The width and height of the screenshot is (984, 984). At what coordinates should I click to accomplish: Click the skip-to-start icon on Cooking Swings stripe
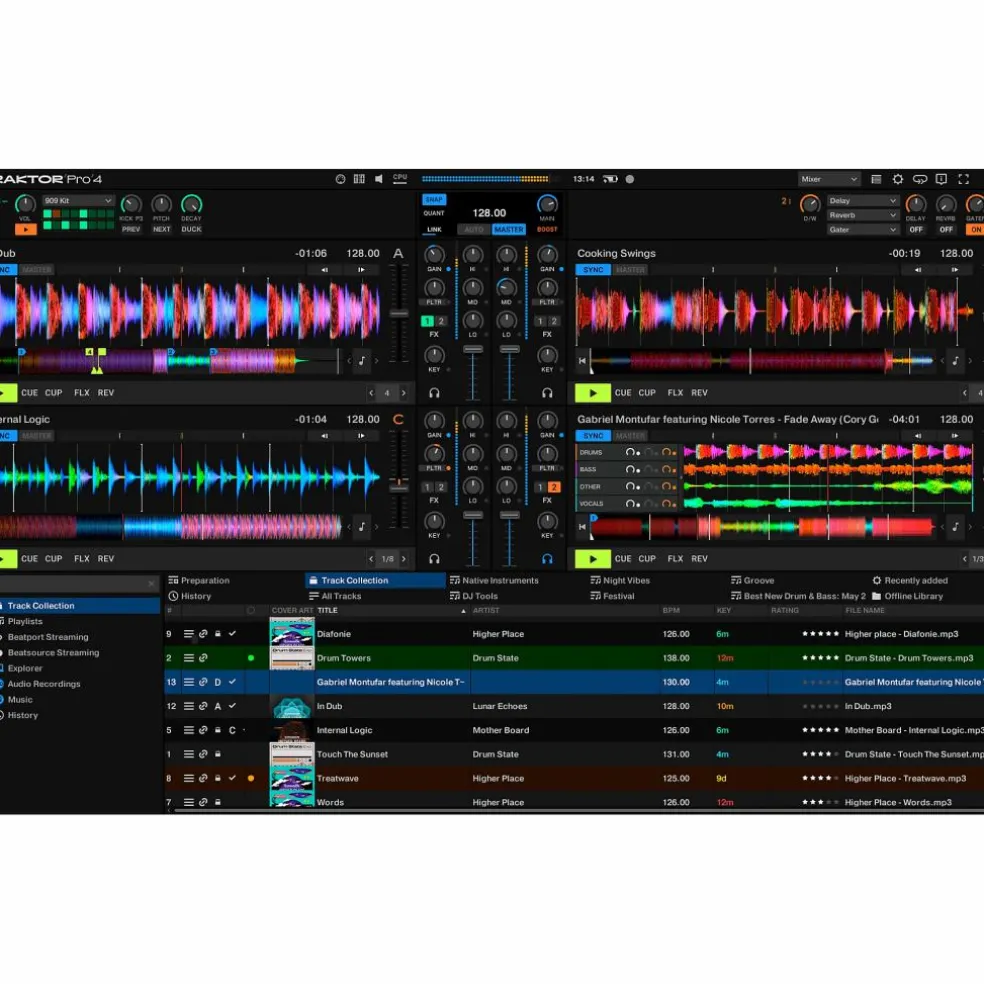coord(582,361)
